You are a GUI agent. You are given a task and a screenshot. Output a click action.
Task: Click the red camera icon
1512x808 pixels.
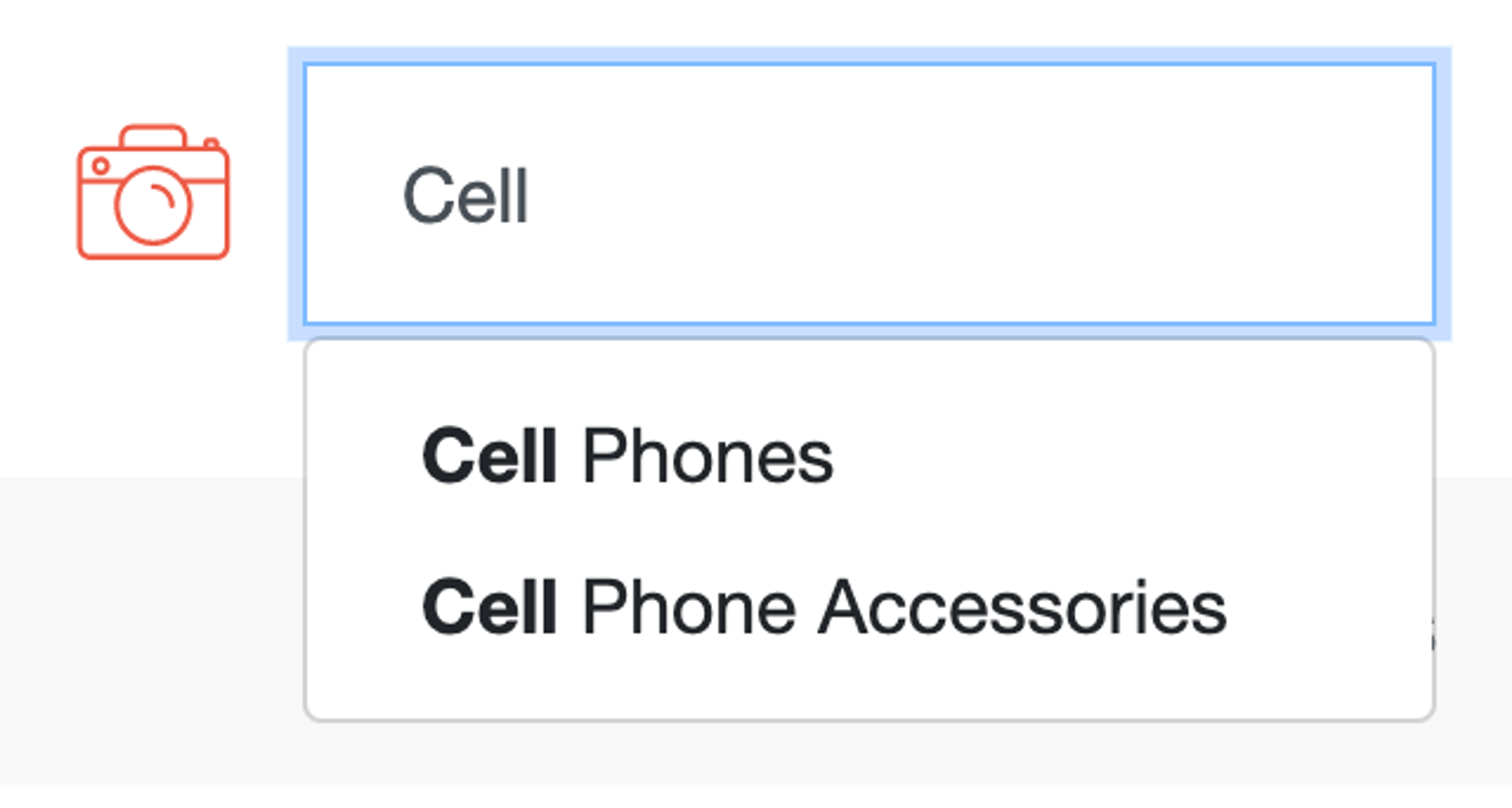153,193
